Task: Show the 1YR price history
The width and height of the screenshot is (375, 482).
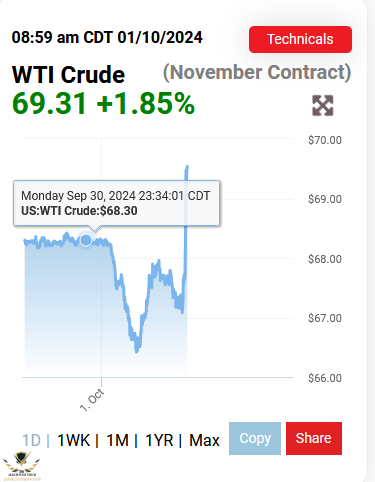Action: tap(159, 440)
